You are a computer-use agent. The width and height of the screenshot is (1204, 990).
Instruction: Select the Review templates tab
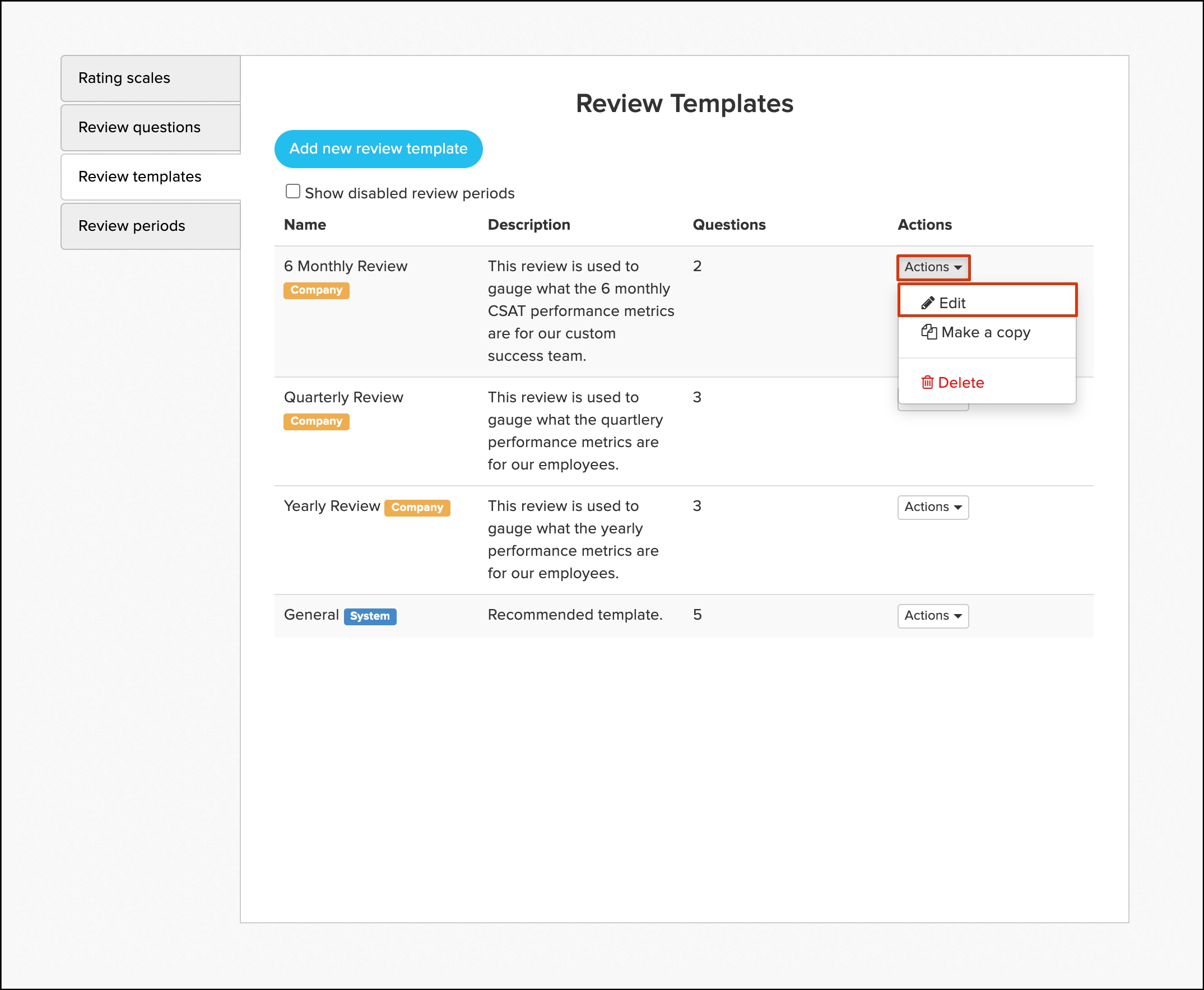[140, 177]
